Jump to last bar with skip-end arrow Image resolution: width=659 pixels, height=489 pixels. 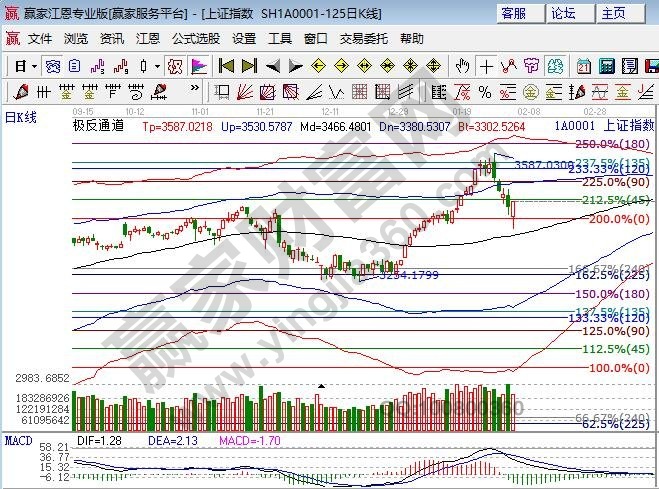pyautogui.click(x=249, y=67)
